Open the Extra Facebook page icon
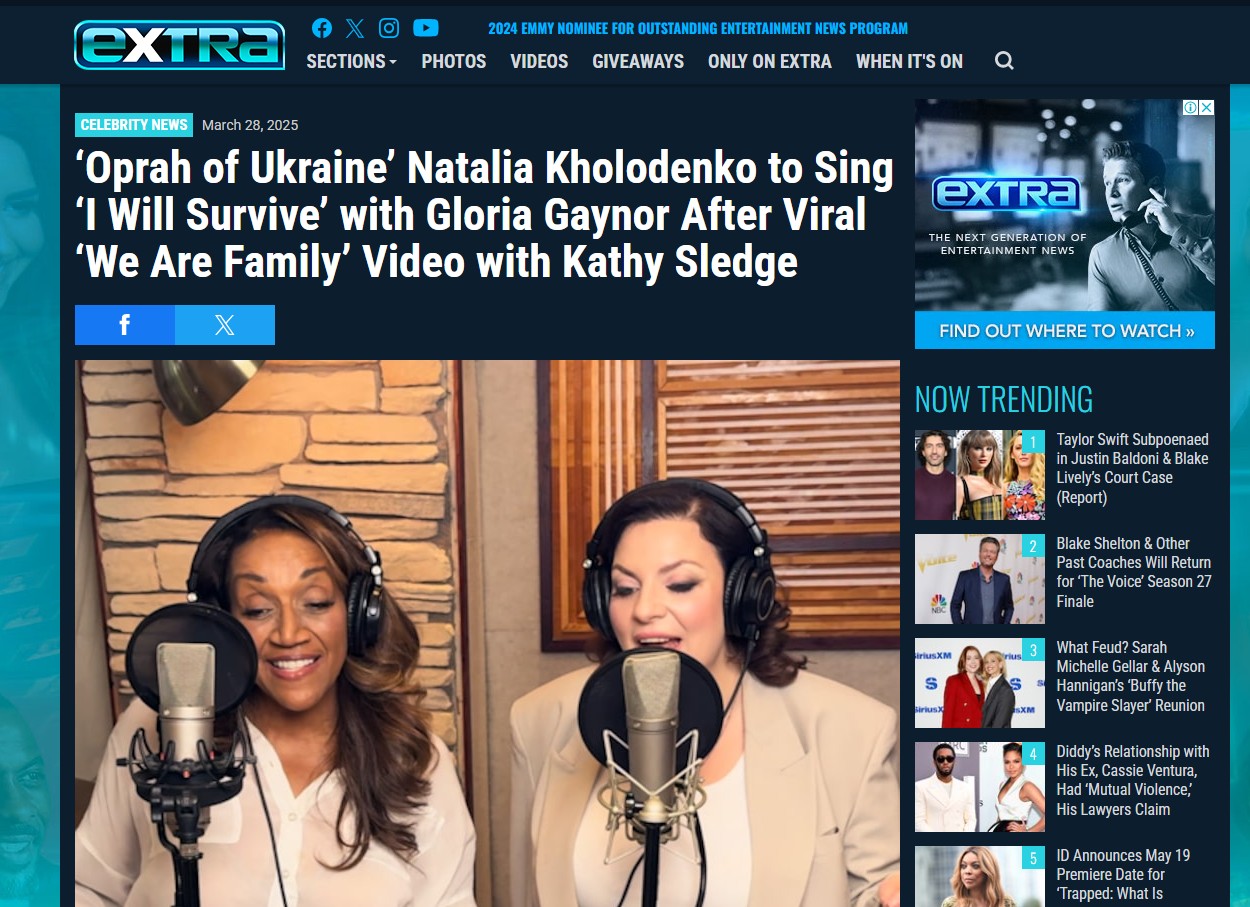Viewport: 1250px width, 907px height. click(322, 28)
